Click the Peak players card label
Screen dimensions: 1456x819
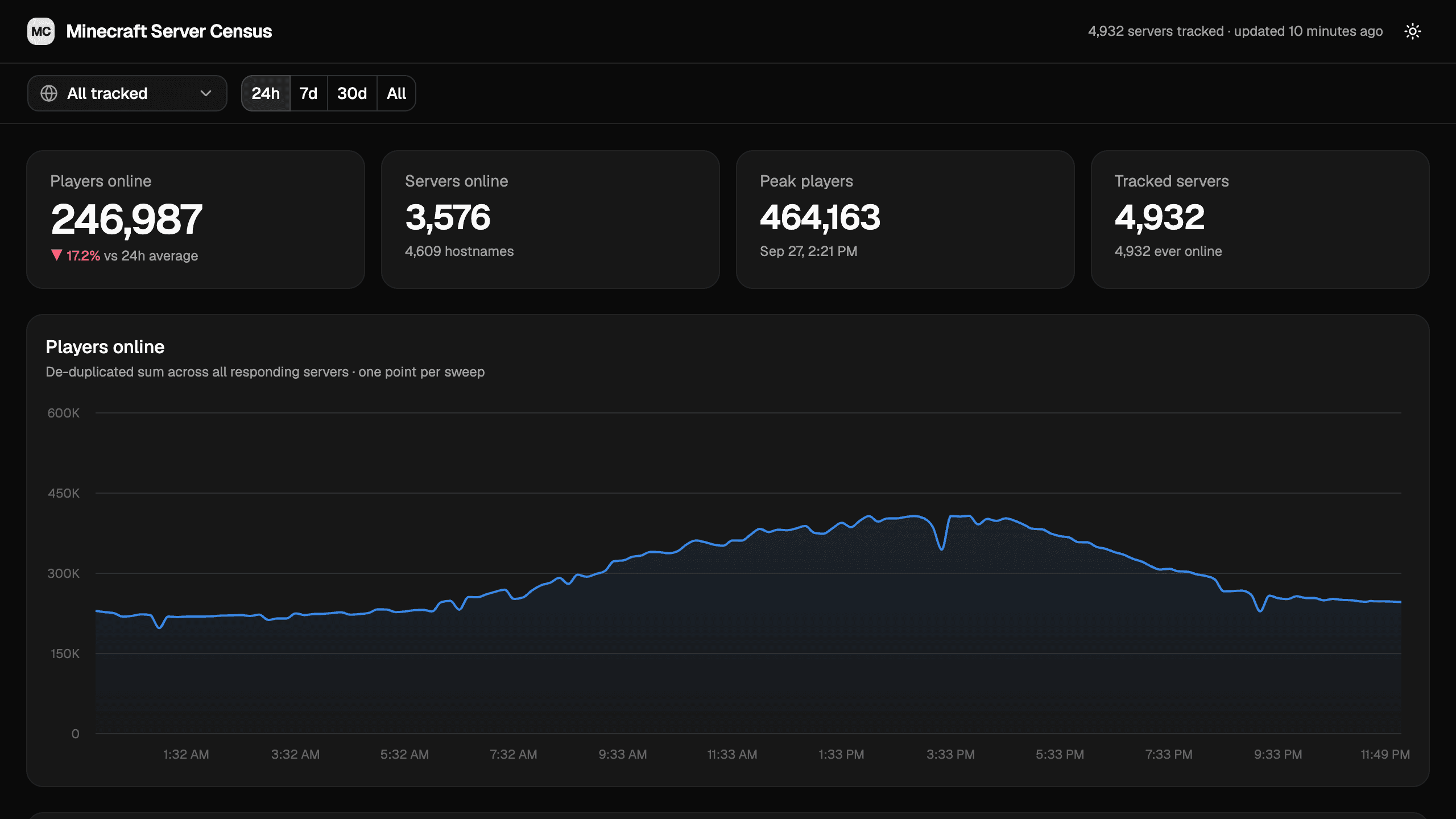806,181
